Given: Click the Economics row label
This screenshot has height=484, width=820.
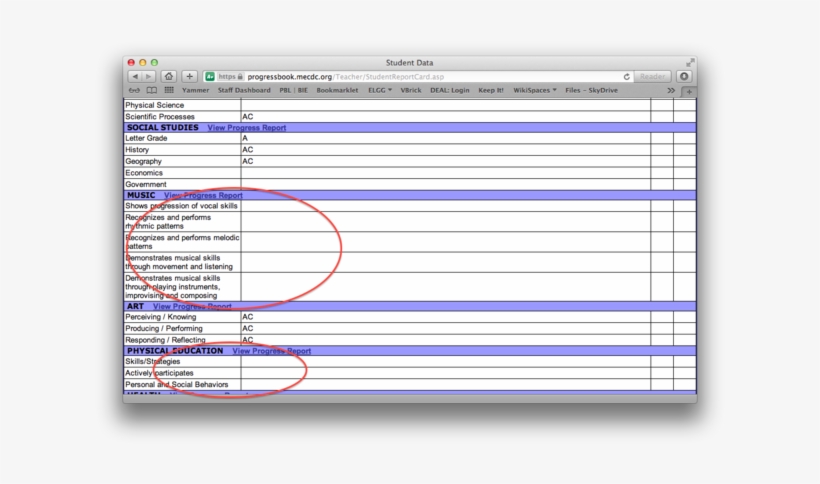Looking at the screenshot, I should click(144, 172).
